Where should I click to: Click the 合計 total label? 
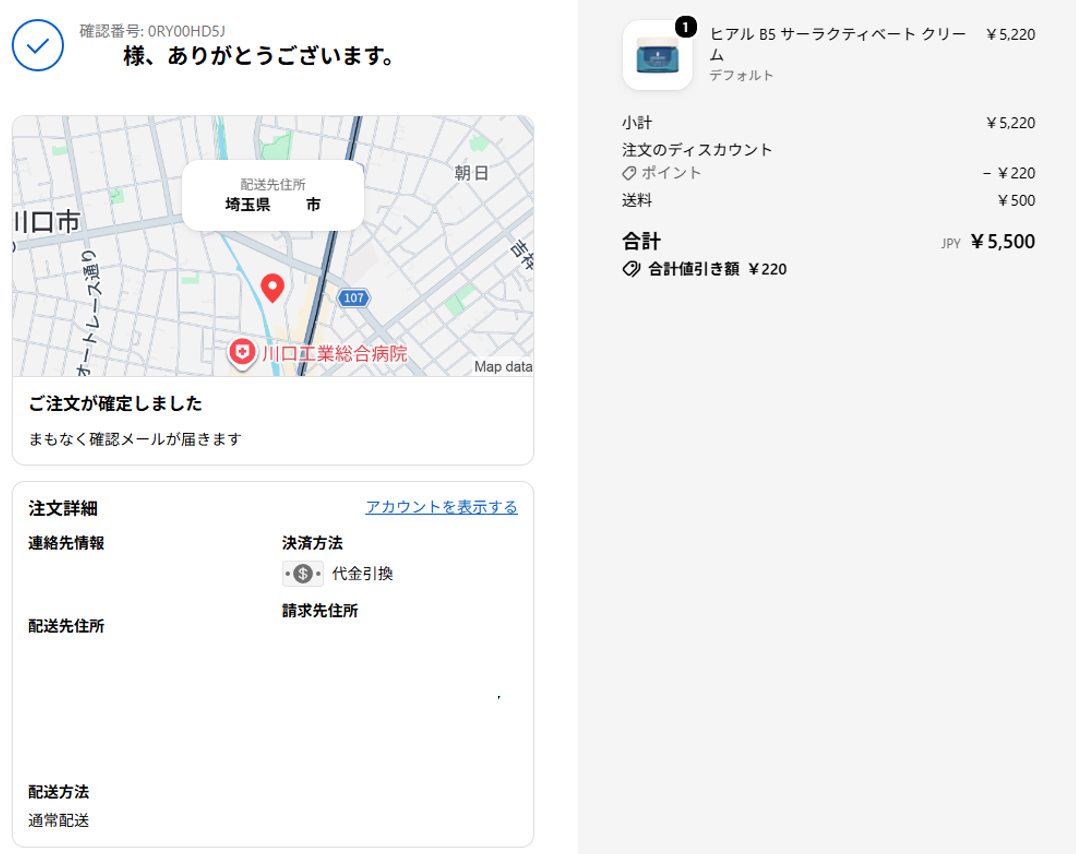click(x=642, y=242)
